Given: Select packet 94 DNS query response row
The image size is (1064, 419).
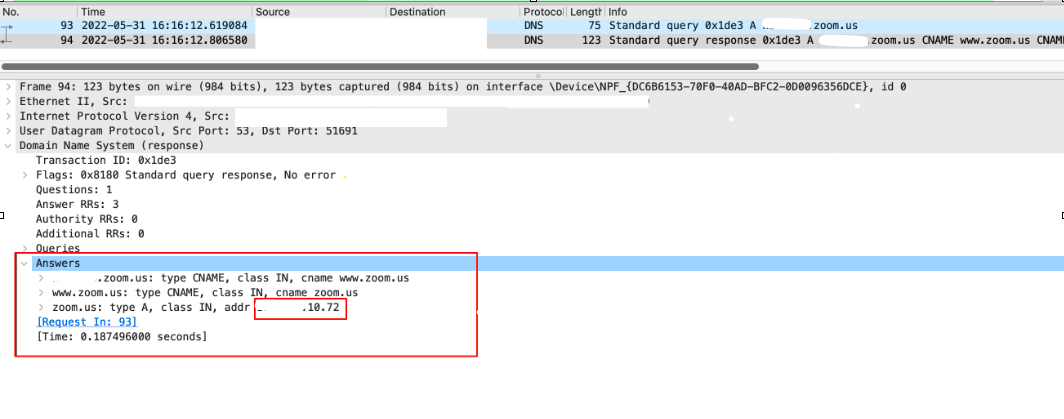Looking at the screenshot, I should (532, 41).
